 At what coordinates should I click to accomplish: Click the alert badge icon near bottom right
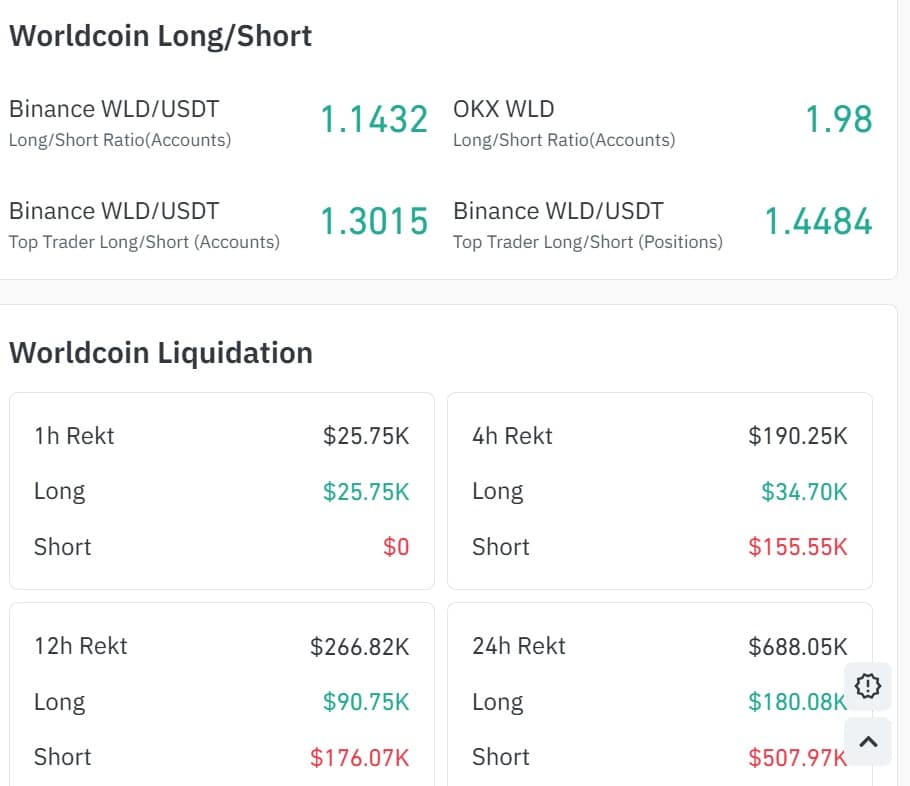coord(868,686)
